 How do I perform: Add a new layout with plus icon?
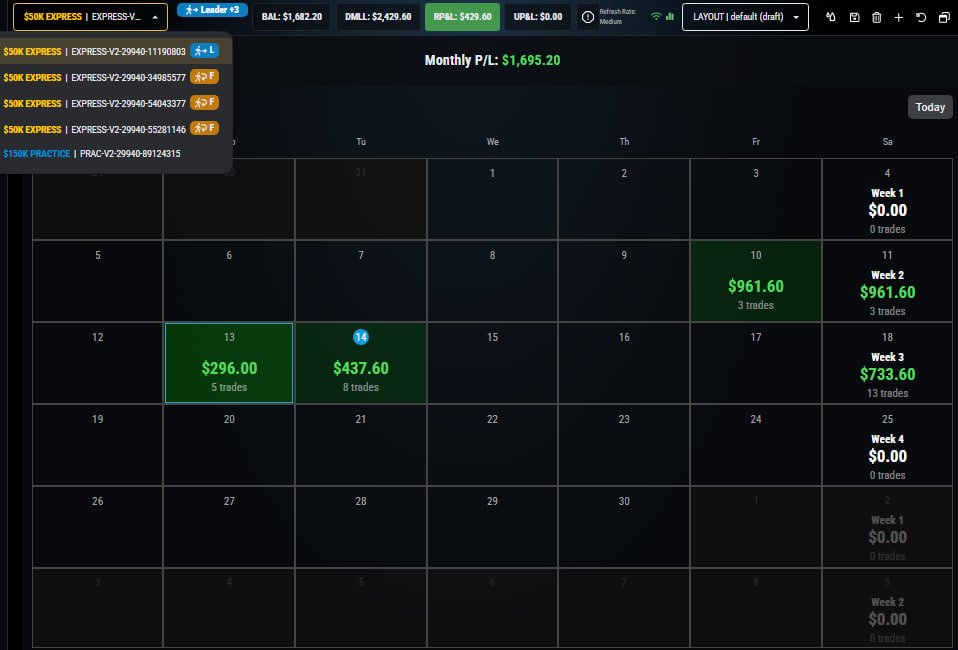[x=898, y=17]
